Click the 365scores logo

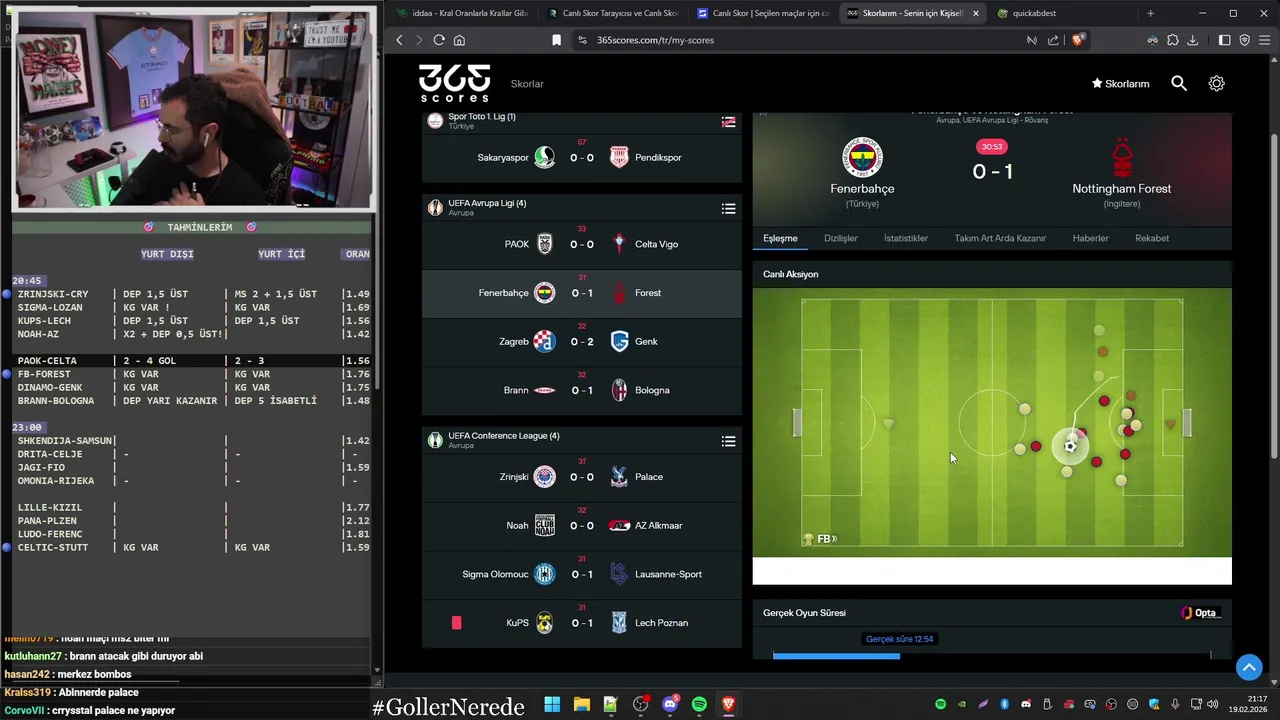pos(454,83)
